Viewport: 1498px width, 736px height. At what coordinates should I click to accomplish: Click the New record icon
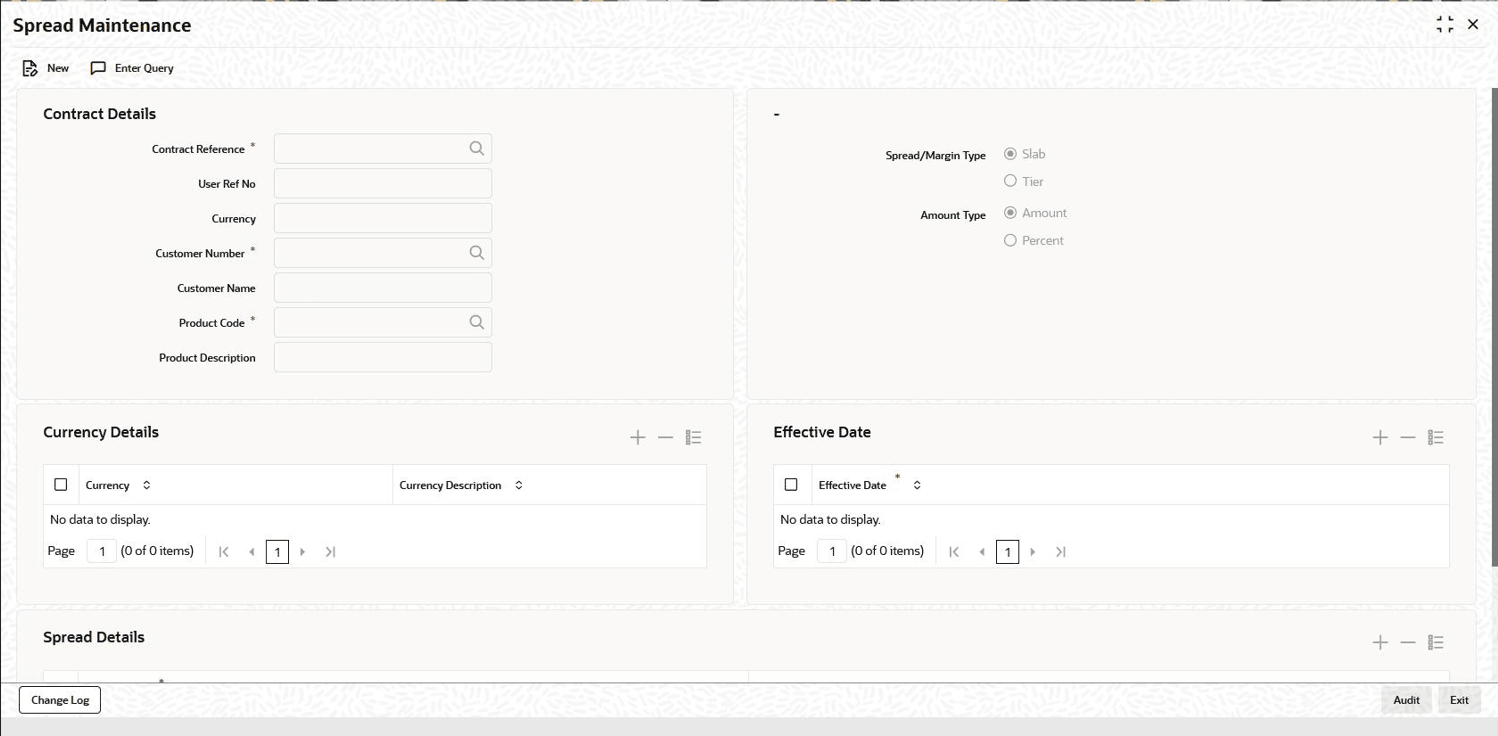[30, 68]
